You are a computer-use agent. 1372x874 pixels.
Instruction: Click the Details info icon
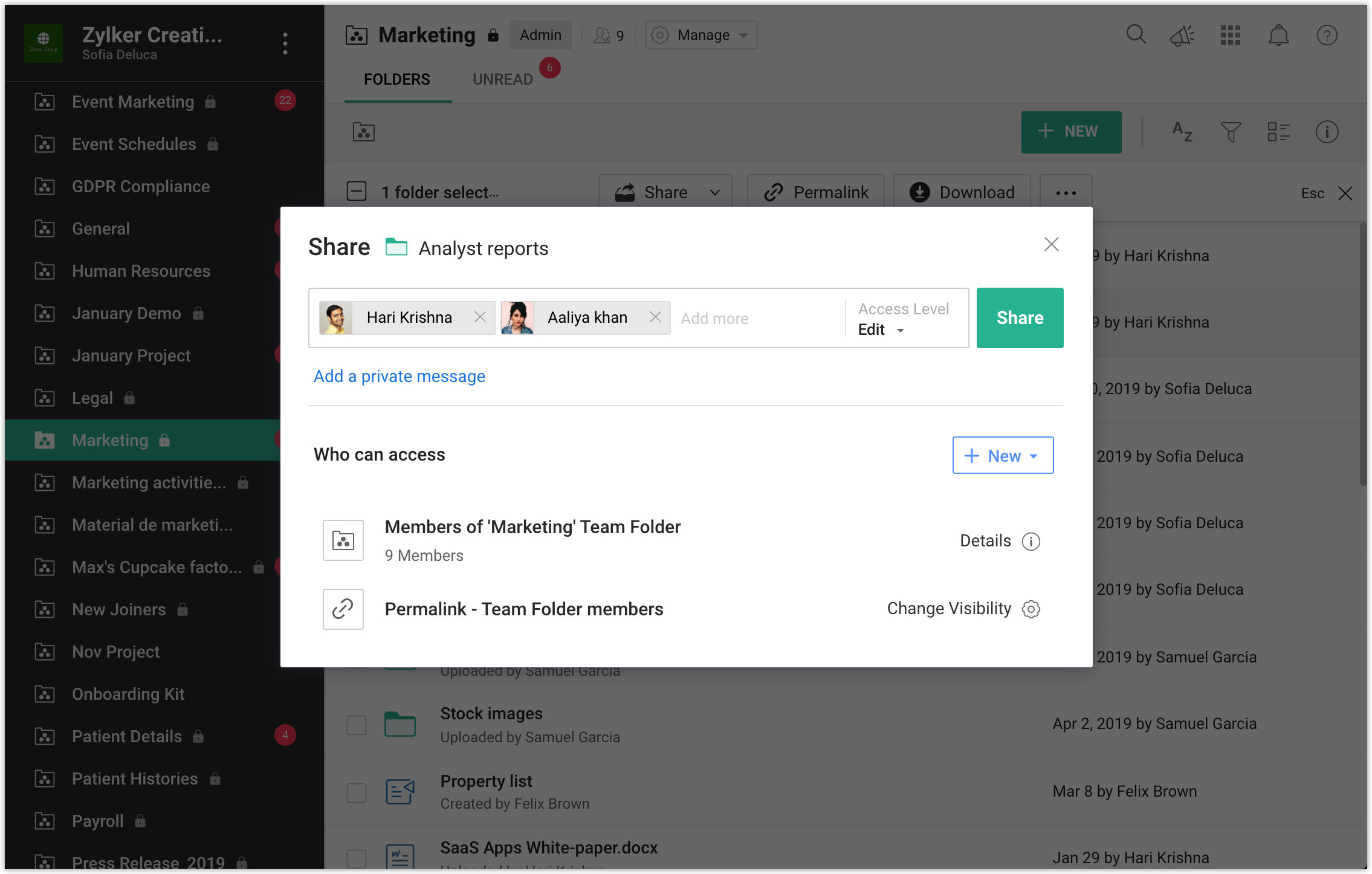(1031, 541)
